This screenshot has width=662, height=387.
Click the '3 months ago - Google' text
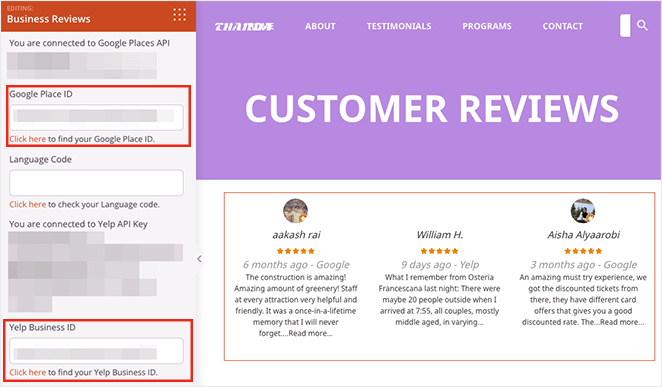(583, 265)
